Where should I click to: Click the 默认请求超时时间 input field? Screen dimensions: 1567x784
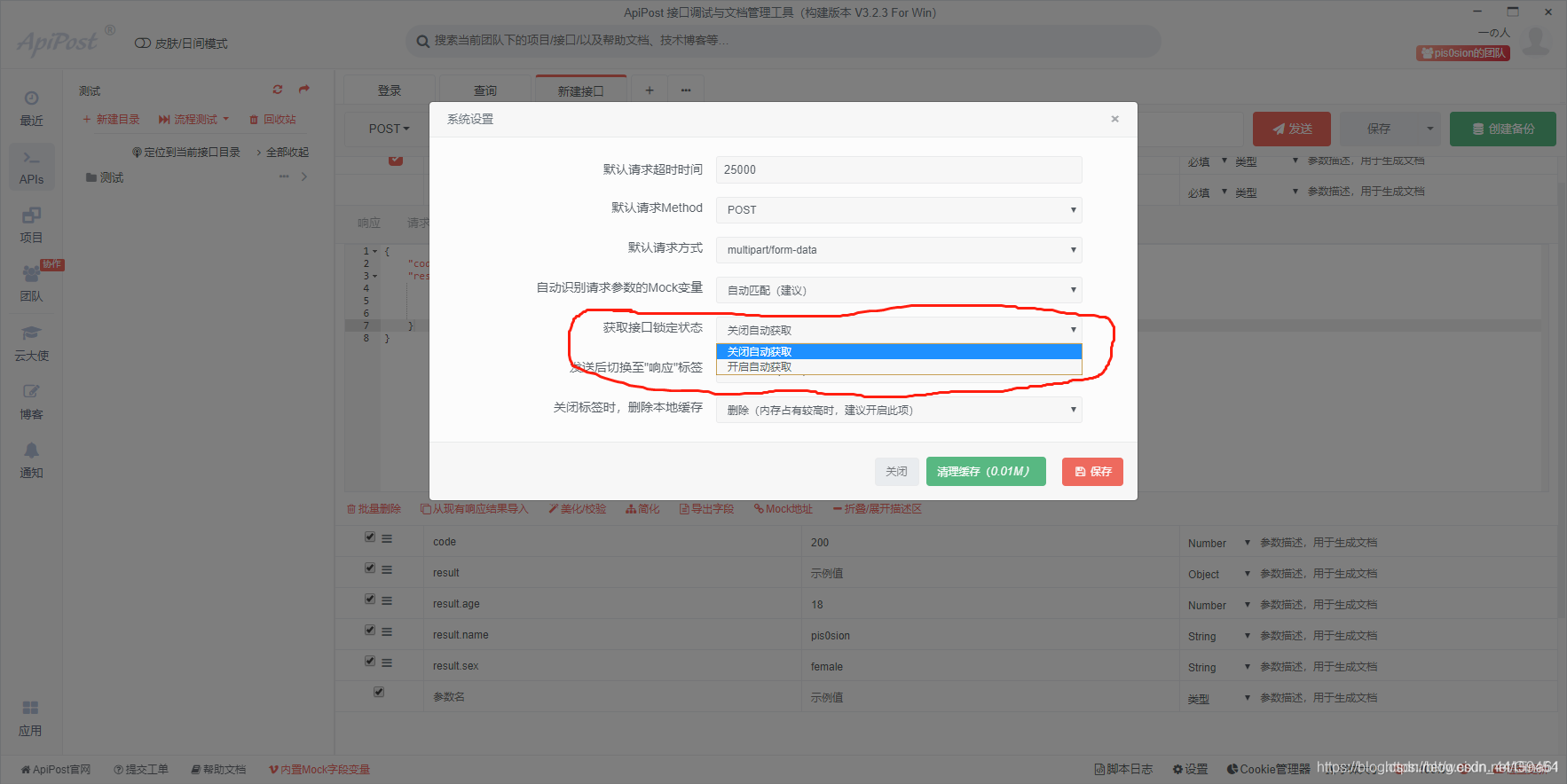899,169
